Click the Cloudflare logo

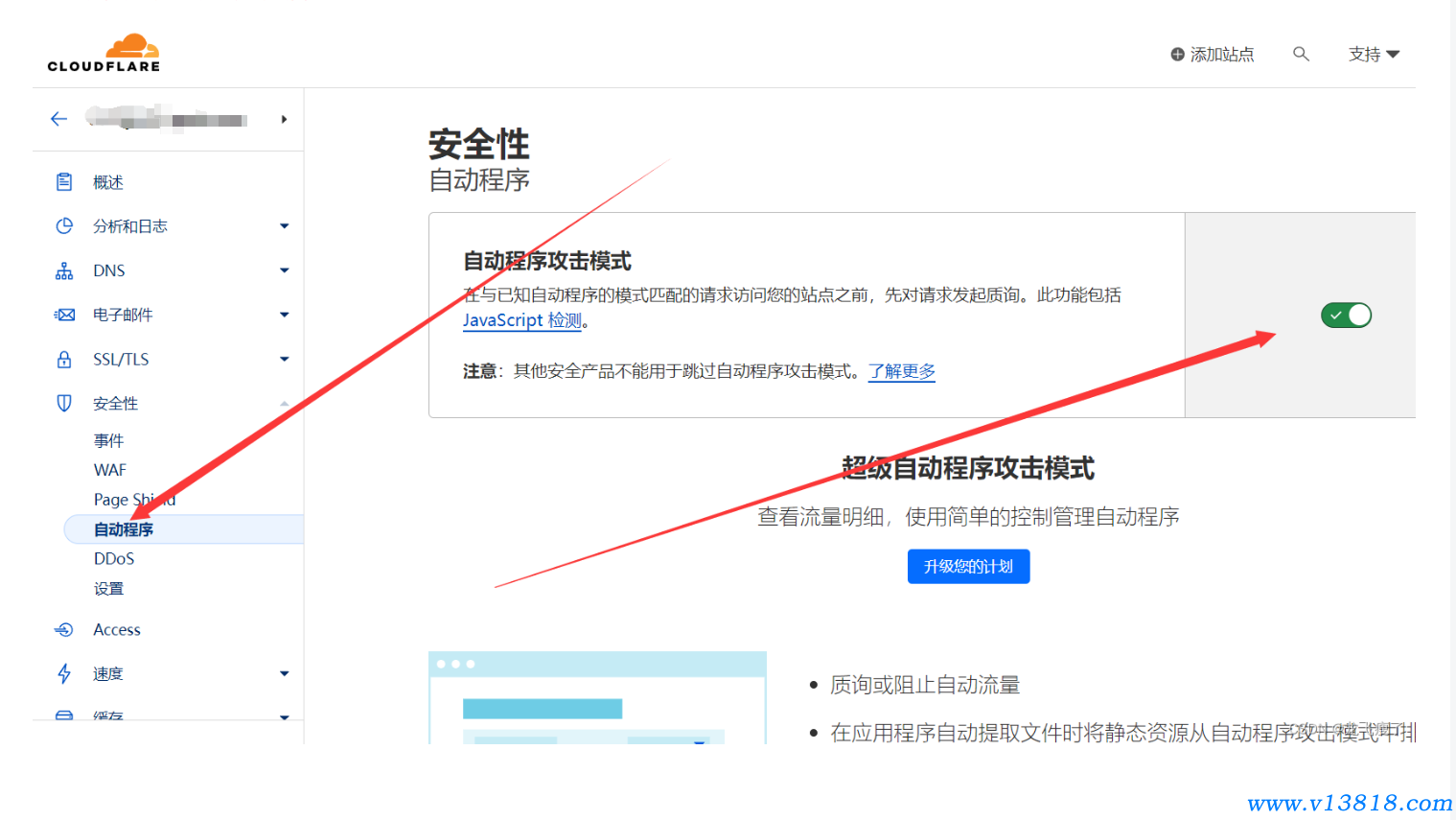[x=104, y=54]
